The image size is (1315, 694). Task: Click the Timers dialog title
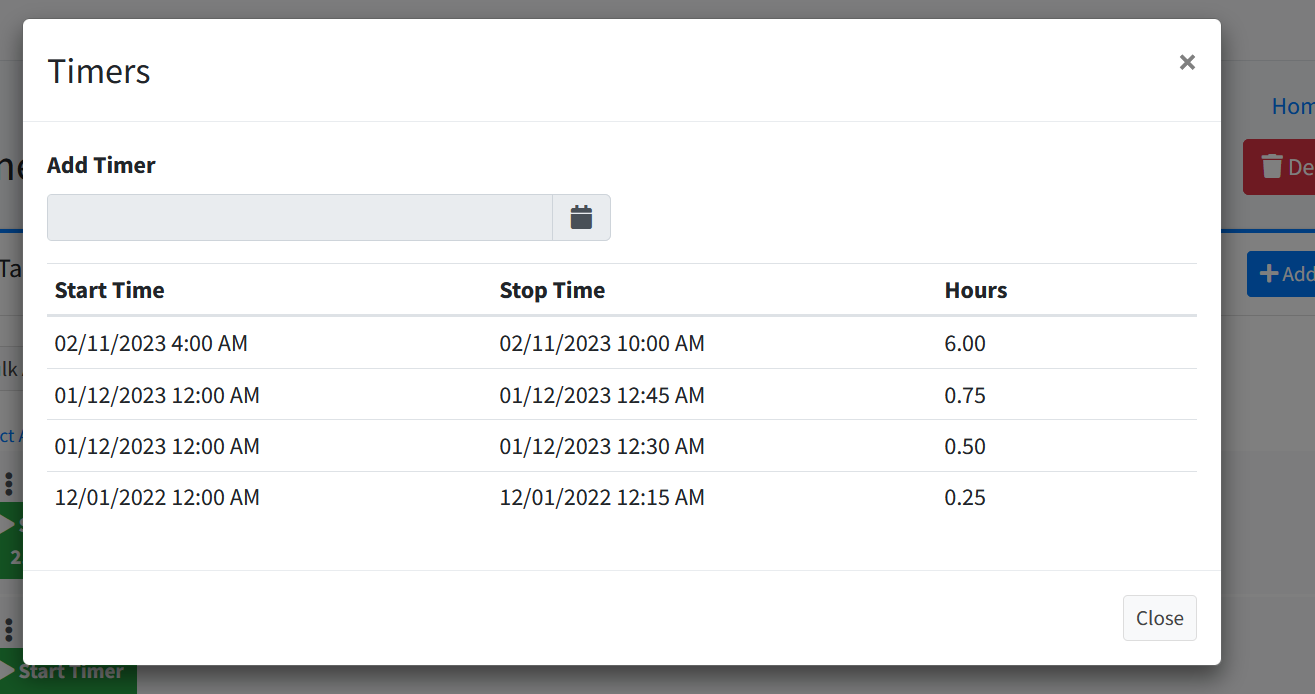pyautogui.click(x=99, y=71)
